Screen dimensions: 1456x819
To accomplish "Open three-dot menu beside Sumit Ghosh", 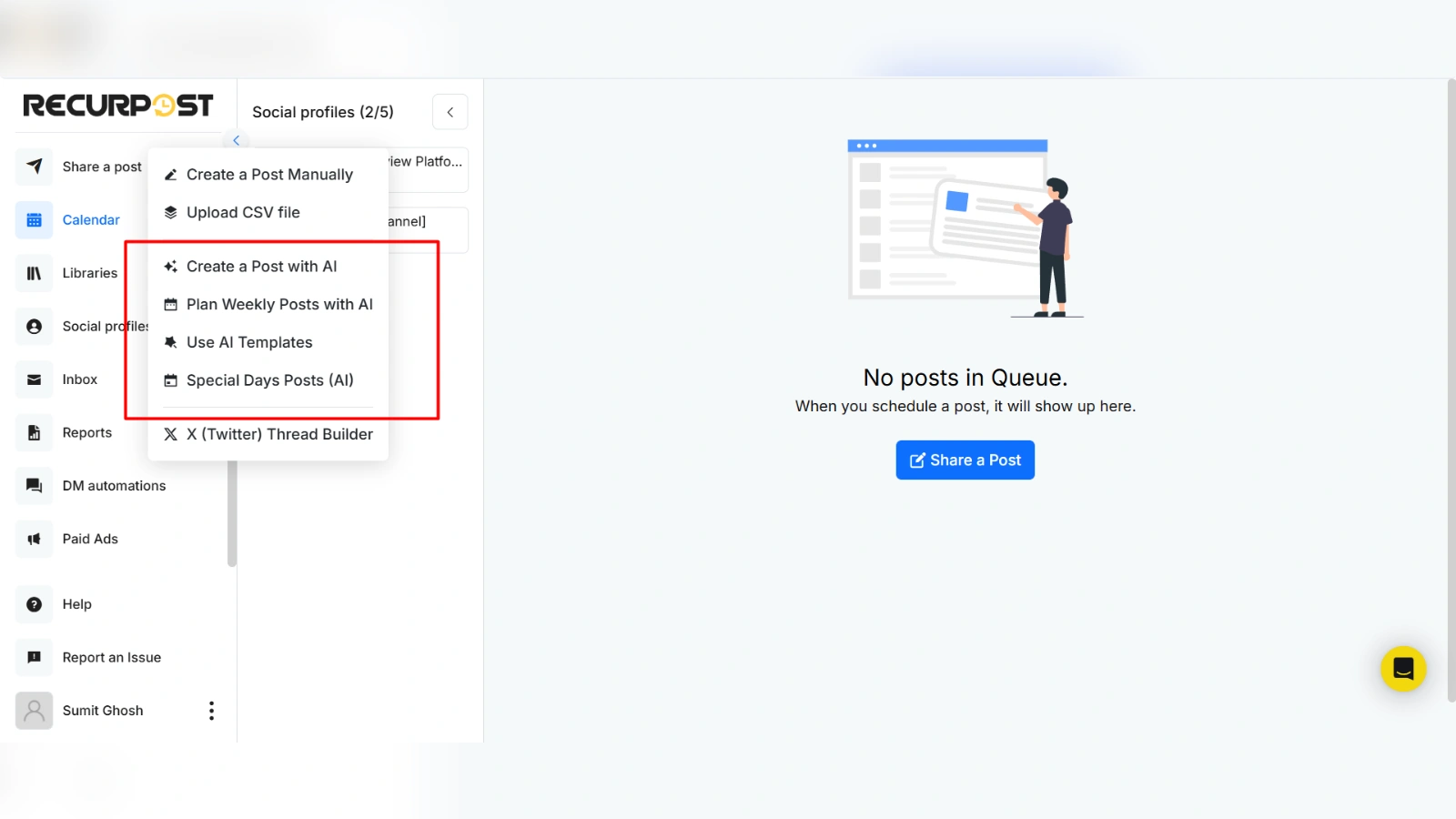I will [x=211, y=711].
